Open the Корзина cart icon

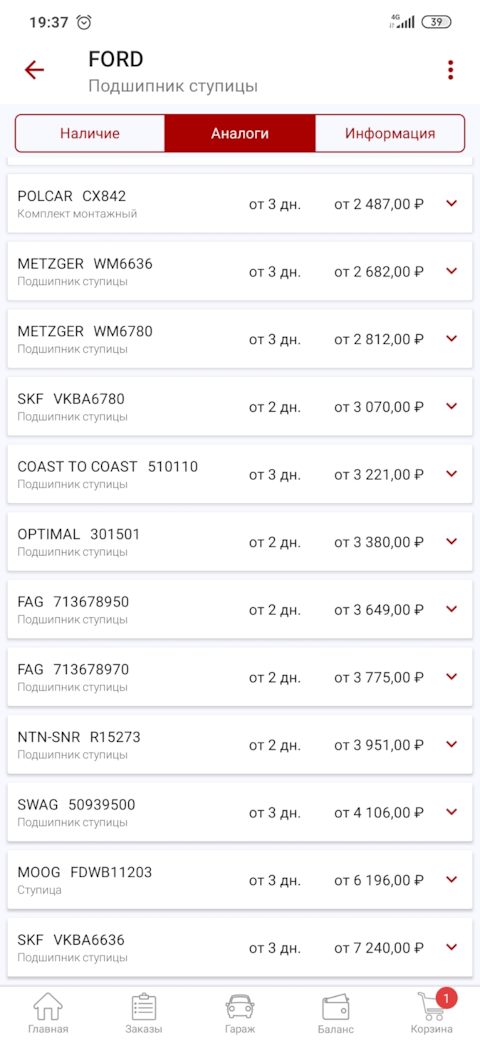coord(432,1006)
